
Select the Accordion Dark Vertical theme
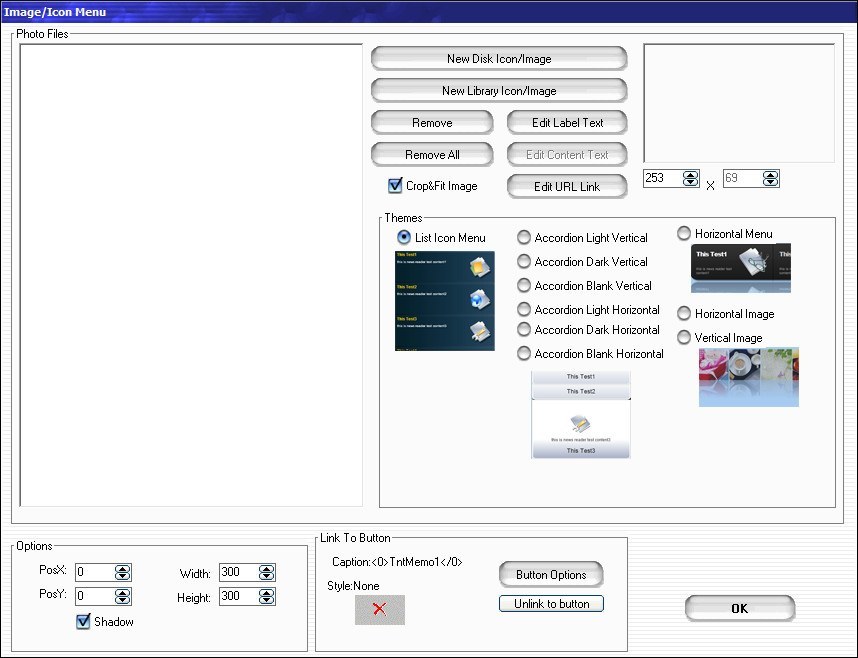pos(524,262)
